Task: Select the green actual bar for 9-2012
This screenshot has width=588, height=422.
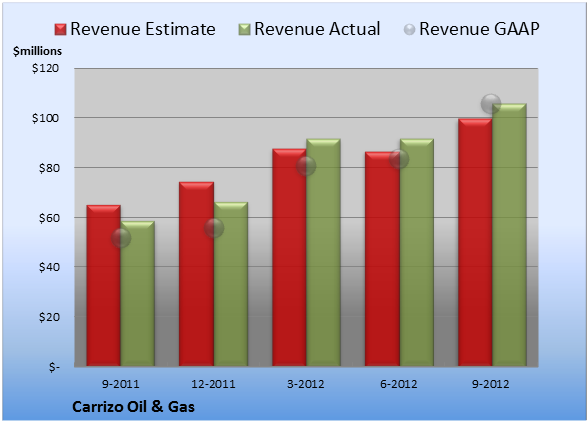Action: pos(509,234)
